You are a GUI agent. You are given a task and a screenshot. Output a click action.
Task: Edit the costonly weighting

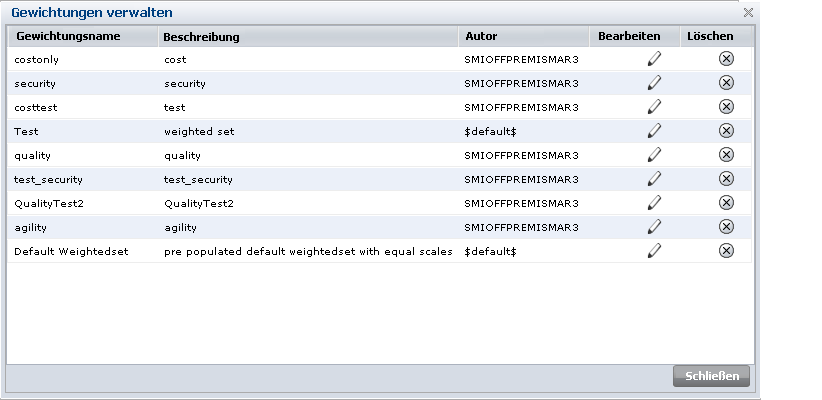[x=654, y=59]
